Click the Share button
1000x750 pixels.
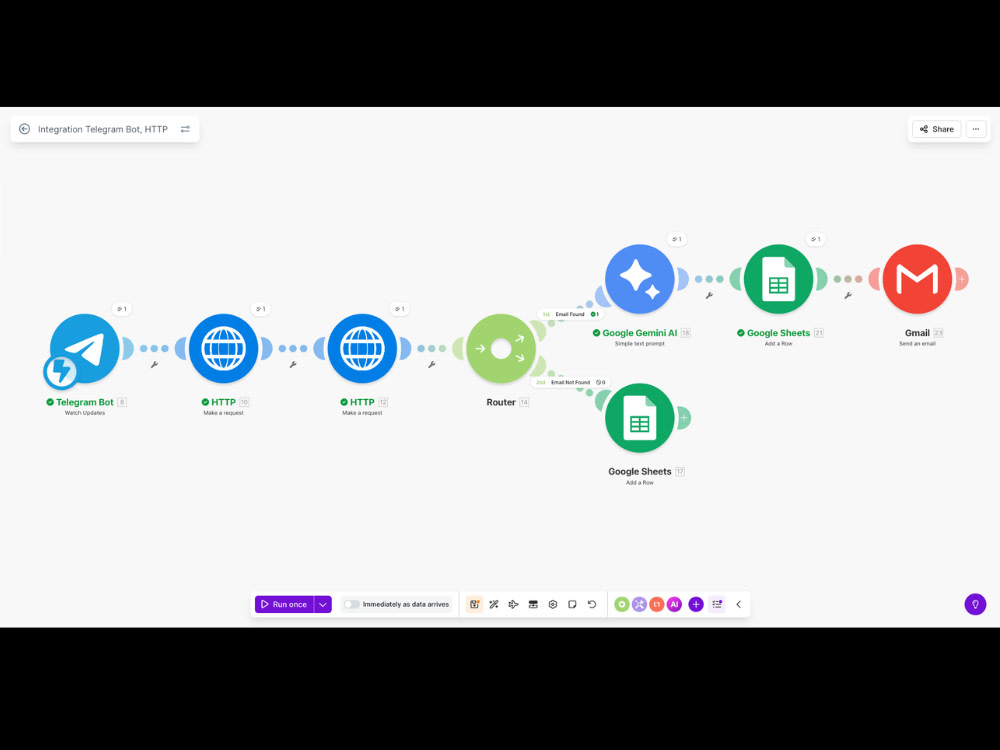[x=936, y=129]
